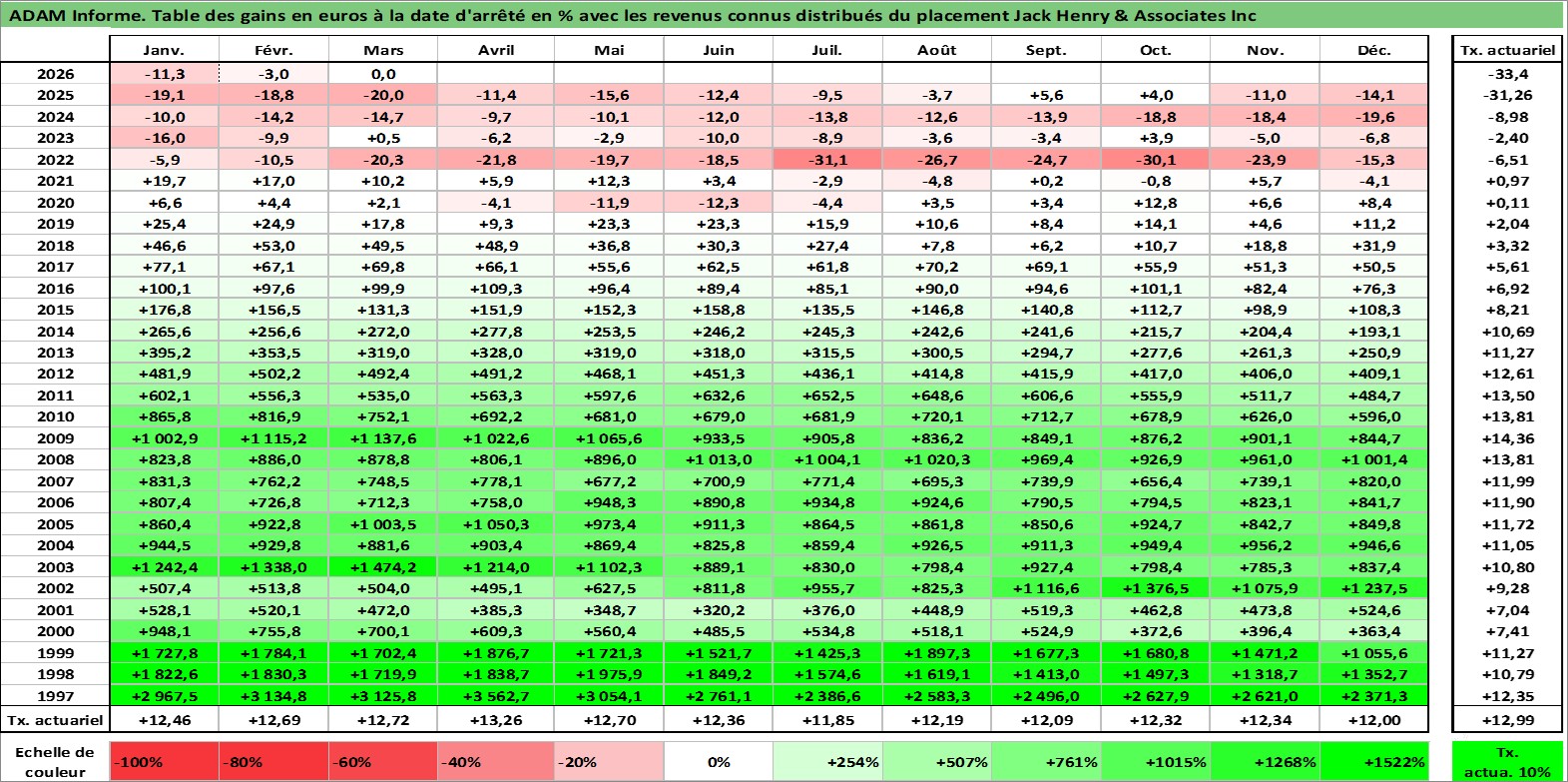Select the Nov. column header
Viewport: 1568px width, 782px height.
[x=1265, y=50]
